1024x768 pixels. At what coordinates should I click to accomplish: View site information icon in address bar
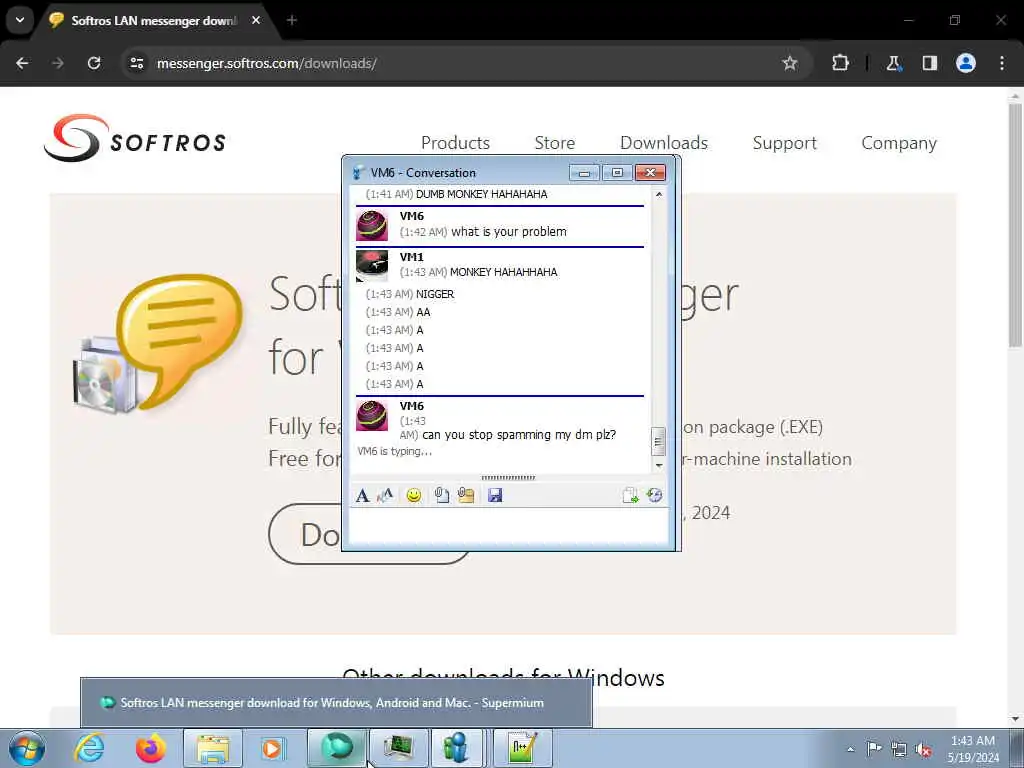tap(136, 63)
